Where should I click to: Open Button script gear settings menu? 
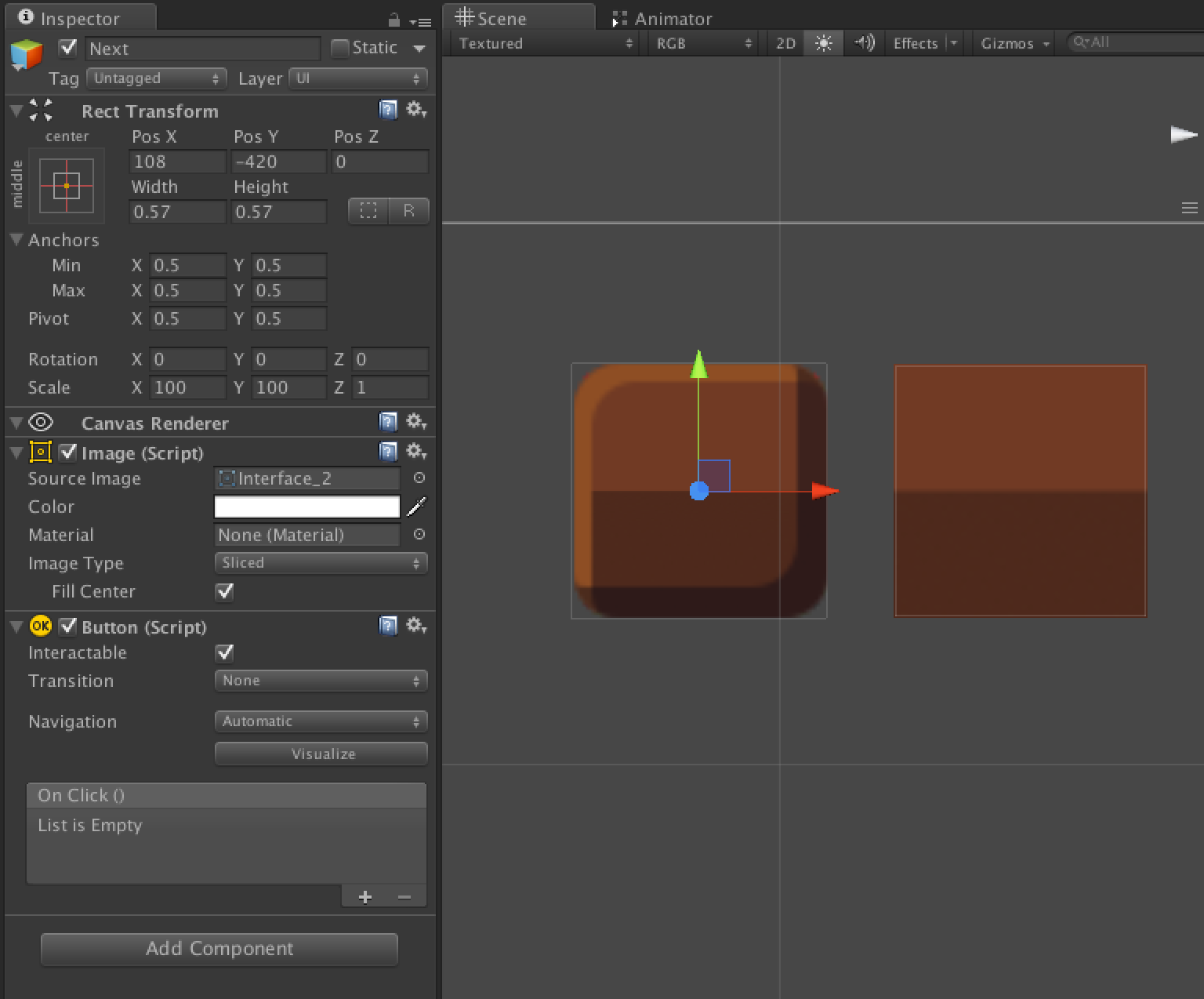[x=416, y=626]
